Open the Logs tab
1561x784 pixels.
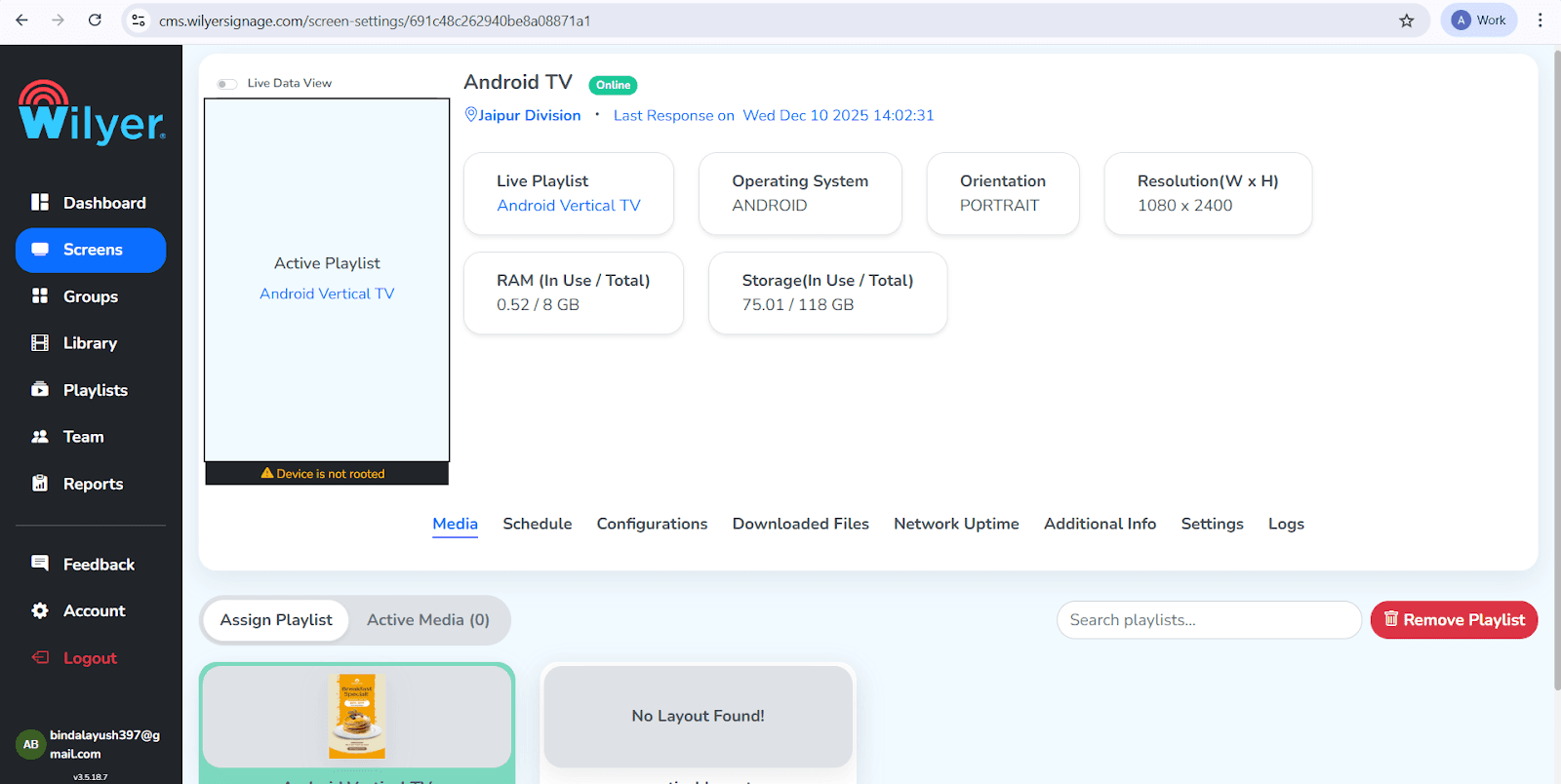[1286, 524]
